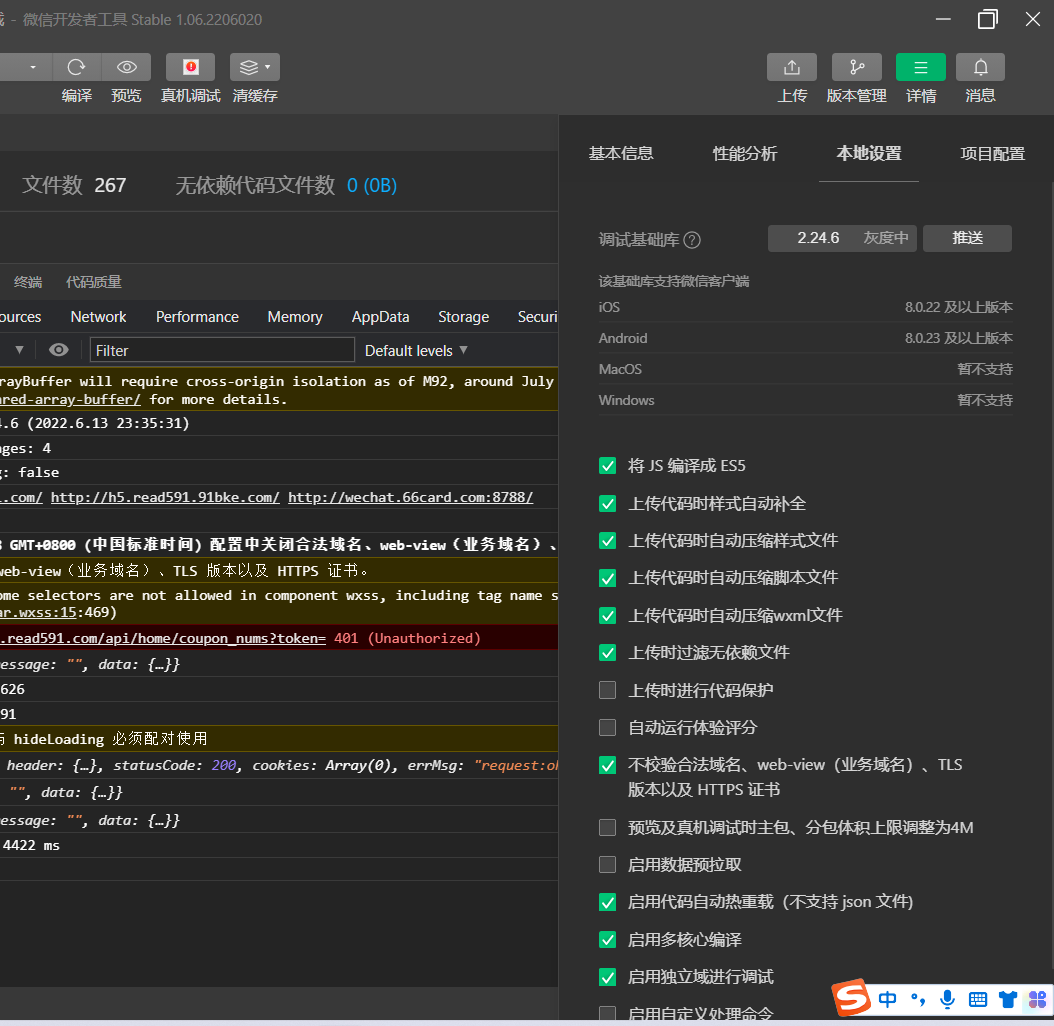This screenshot has width=1054, height=1026.
Task: Toggle 上传代码时自动压缩脚本文件 checkbox
Action: tap(608, 578)
